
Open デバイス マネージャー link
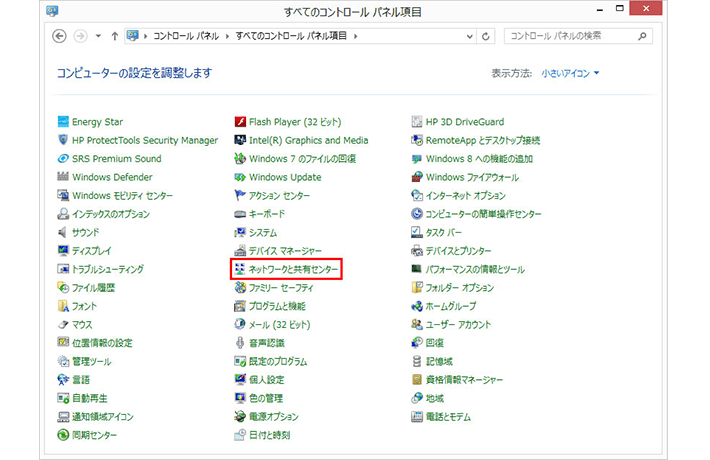(285, 251)
